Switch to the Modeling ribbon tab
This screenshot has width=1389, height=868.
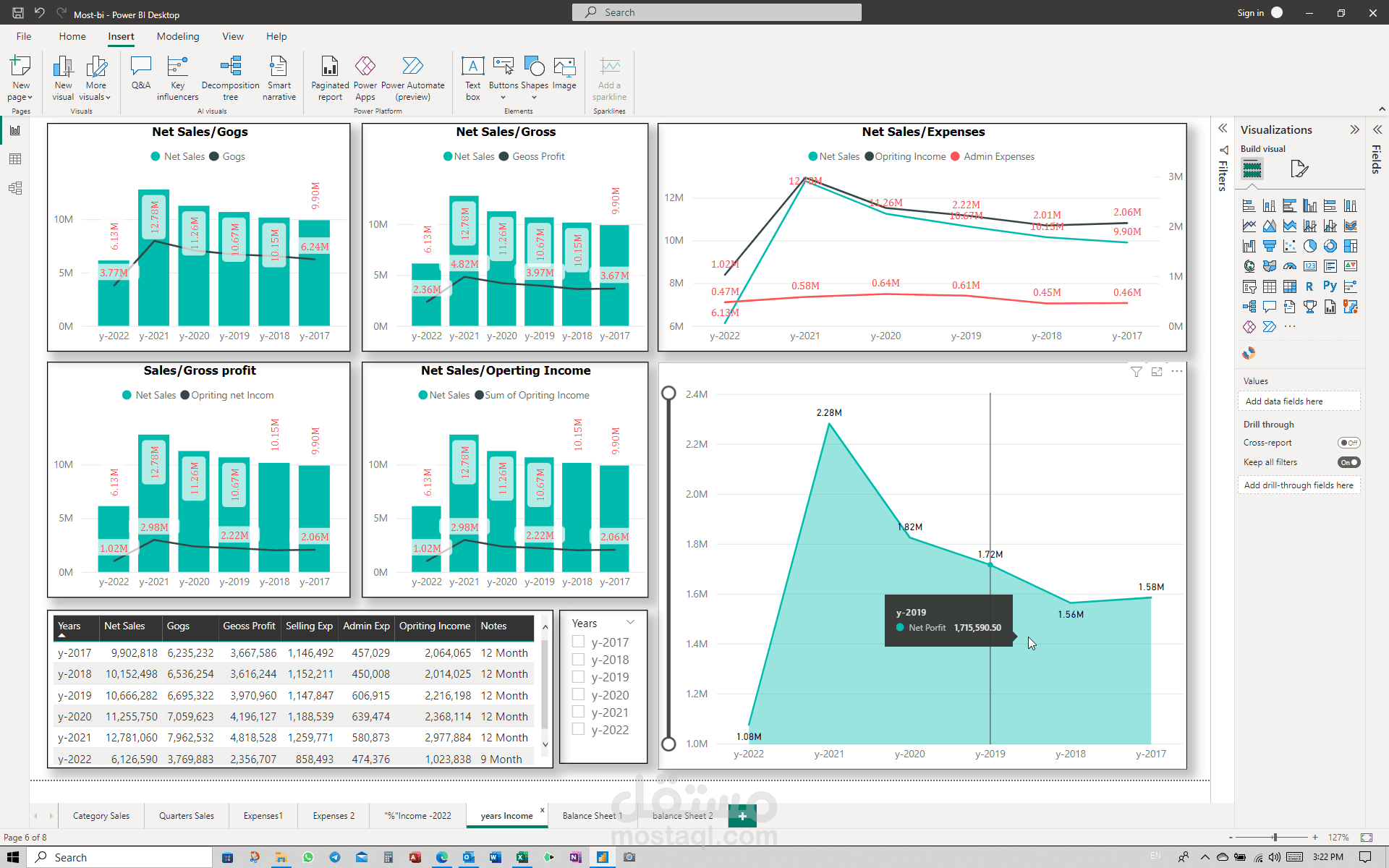[177, 36]
